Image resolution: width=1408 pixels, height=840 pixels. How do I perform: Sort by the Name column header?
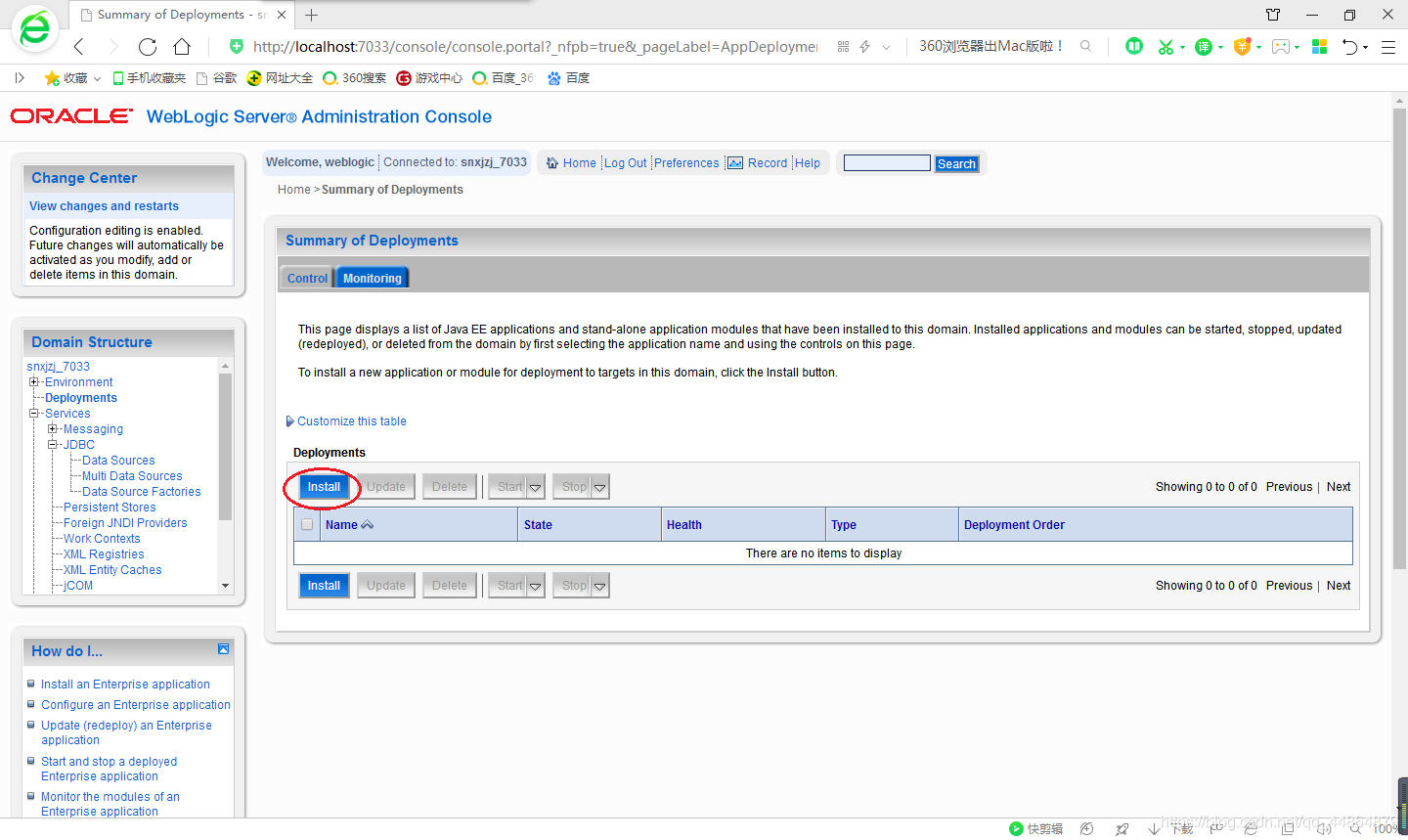[x=341, y=525]
